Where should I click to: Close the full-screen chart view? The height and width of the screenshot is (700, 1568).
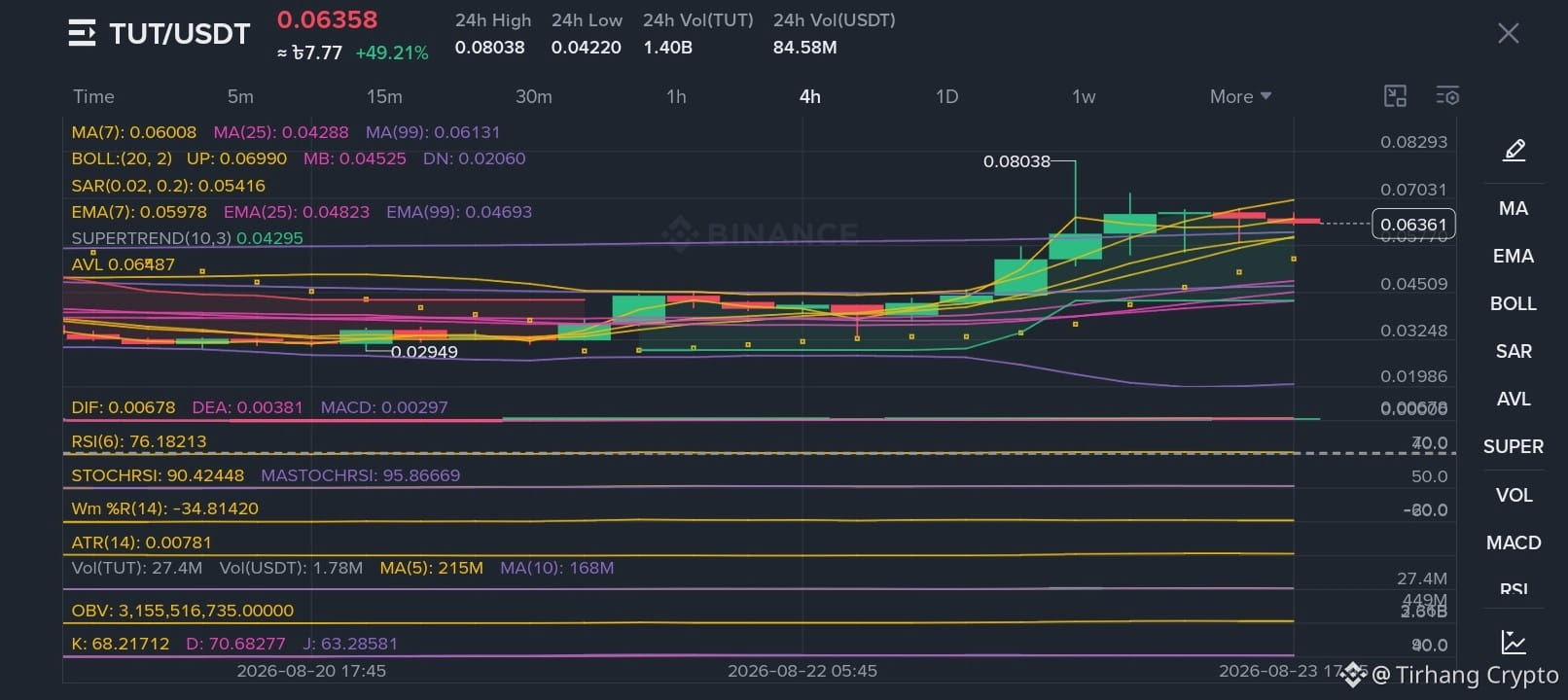[1508, 33]
